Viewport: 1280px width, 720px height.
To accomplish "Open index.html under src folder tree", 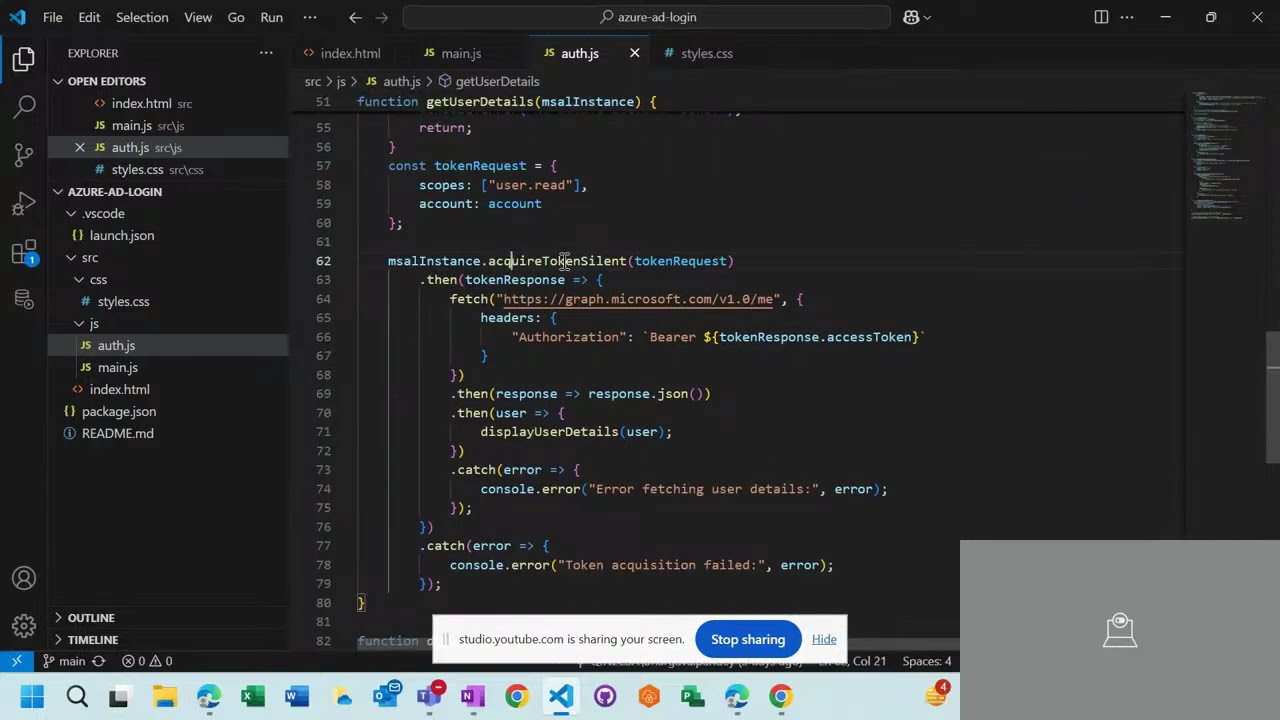I will point(120,389).
